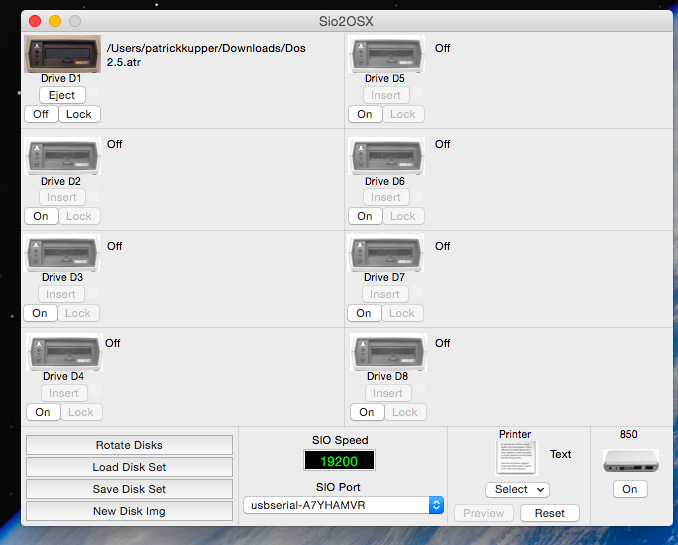Screen dimensions: 678x545
Task: Turn on Drive D4
Action: [x=43, y=412]
